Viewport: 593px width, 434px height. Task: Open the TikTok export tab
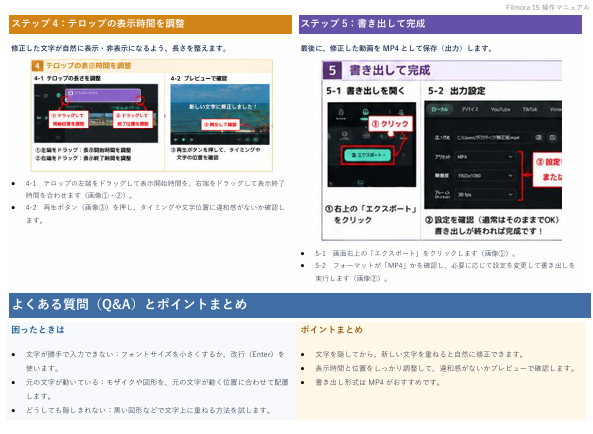point(529,109)
